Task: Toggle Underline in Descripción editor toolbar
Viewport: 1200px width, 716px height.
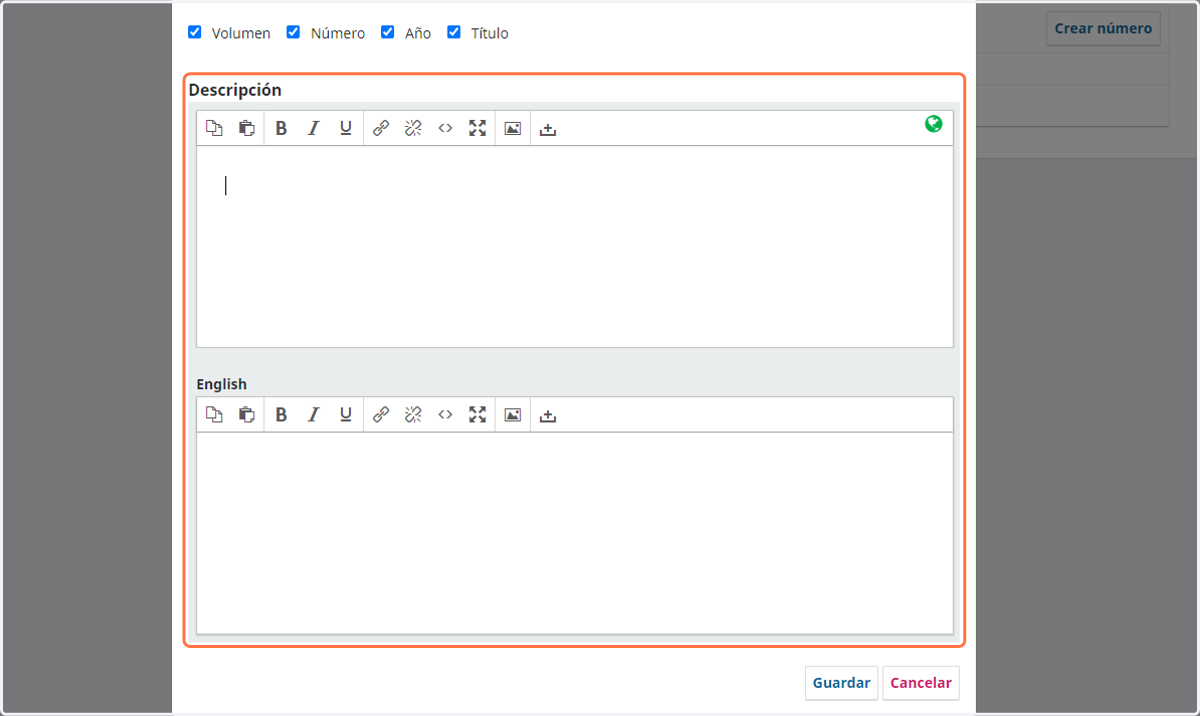Action: tap(346, 128)
